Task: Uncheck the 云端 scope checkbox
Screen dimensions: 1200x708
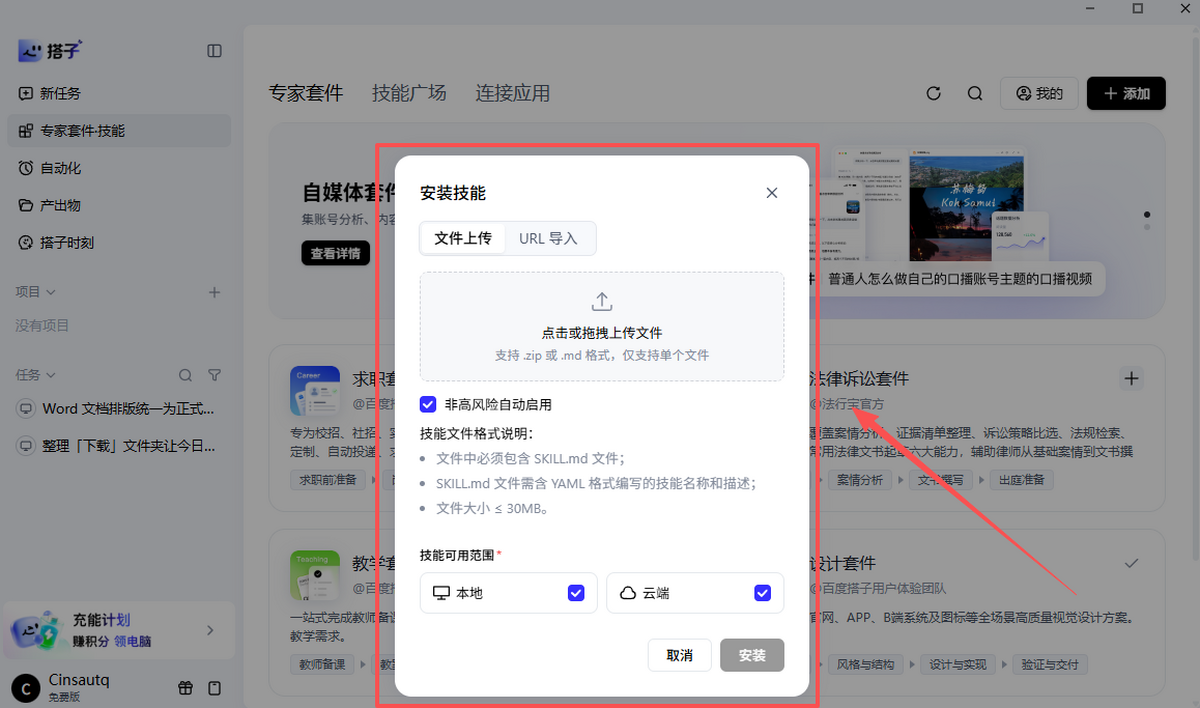Action: (x=763, y=593)
